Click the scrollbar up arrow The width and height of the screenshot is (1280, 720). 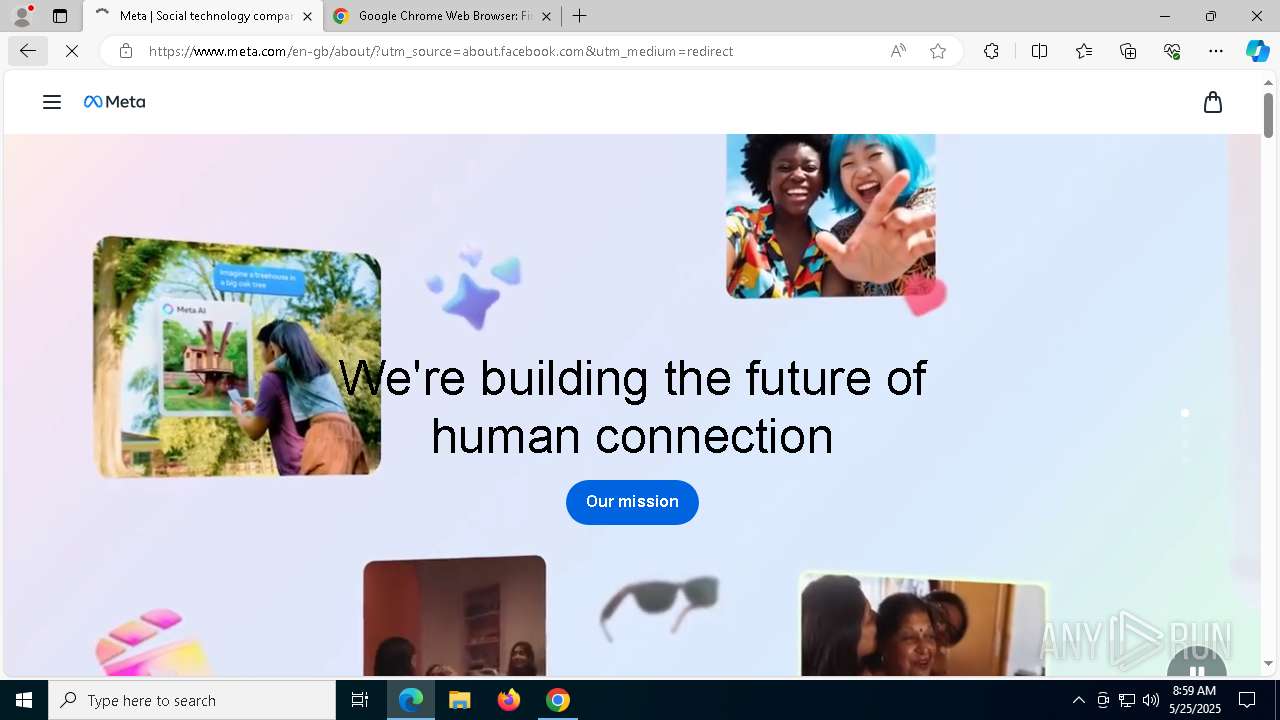(x=1268, y=82)
